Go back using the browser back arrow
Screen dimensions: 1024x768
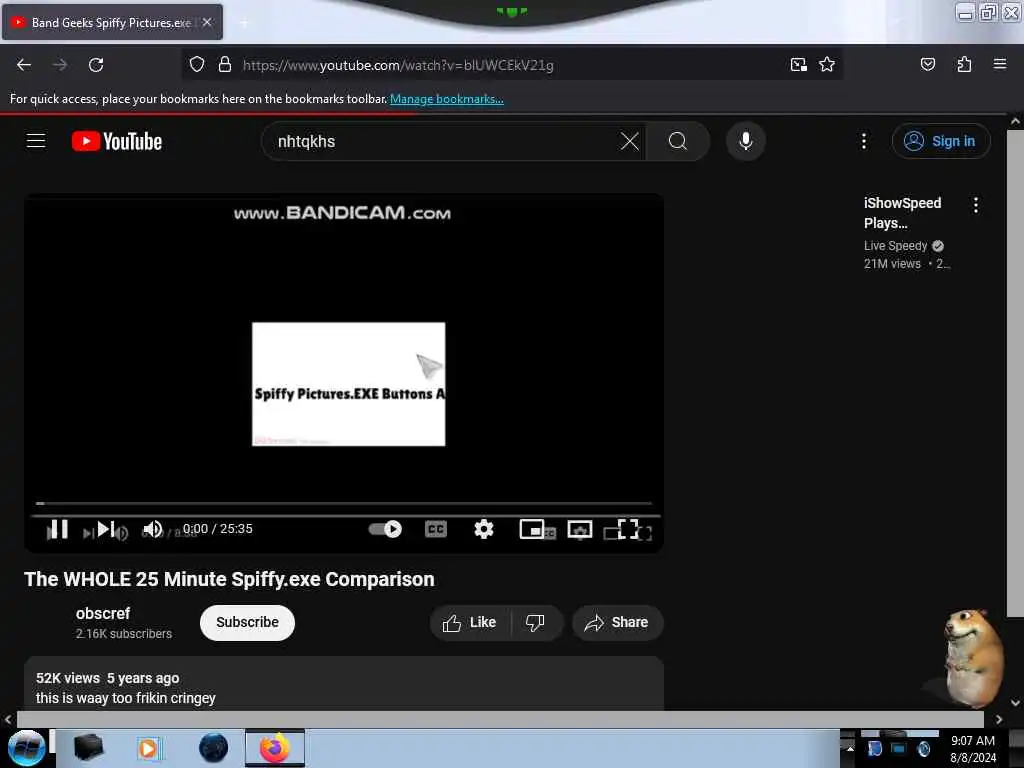24,65
